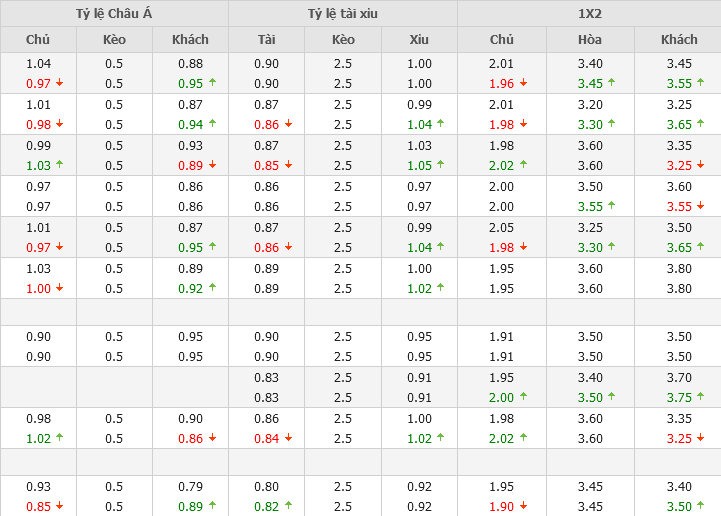Open the 1X2 odds section header
Screen dimensions: 721x516
pos(589,13)
